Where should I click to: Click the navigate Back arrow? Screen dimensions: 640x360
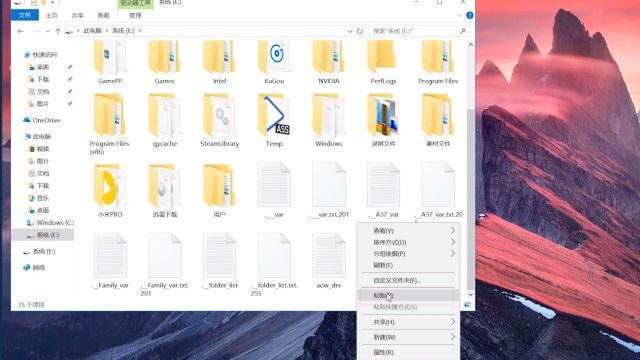tap(20, 31)
